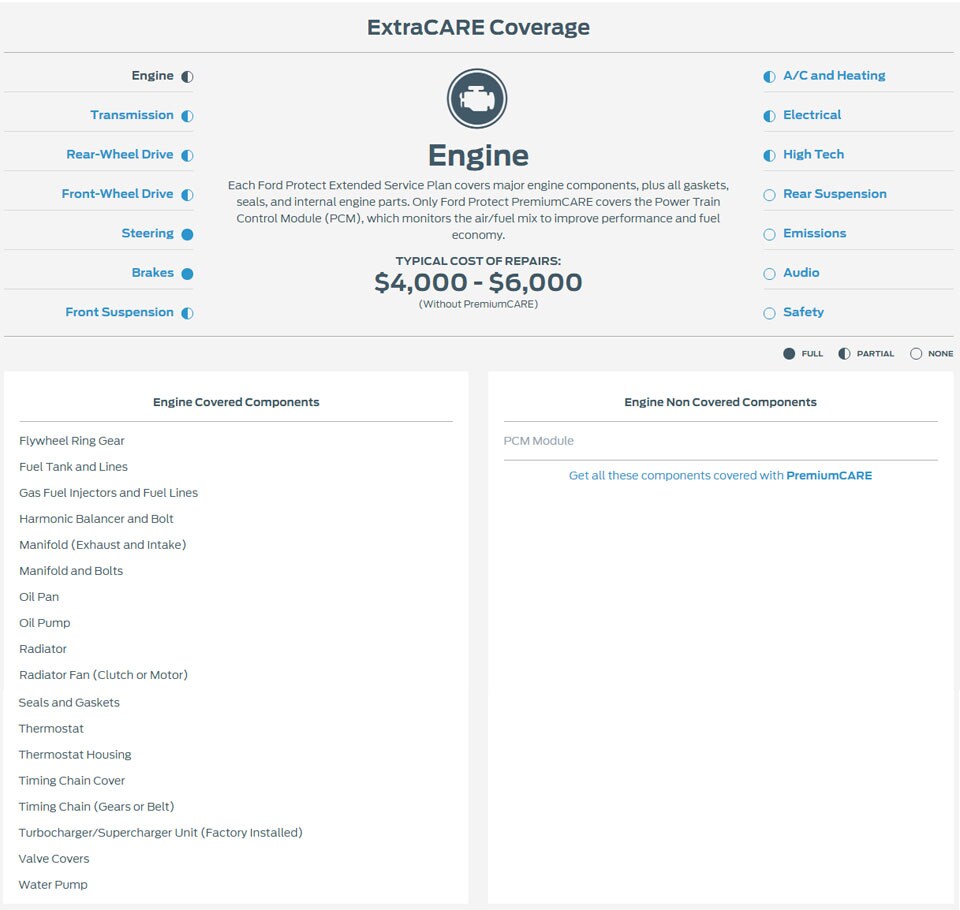Switch to the Transmission coverage category
This screenshot has width=960, height=910.
(132, 115)
